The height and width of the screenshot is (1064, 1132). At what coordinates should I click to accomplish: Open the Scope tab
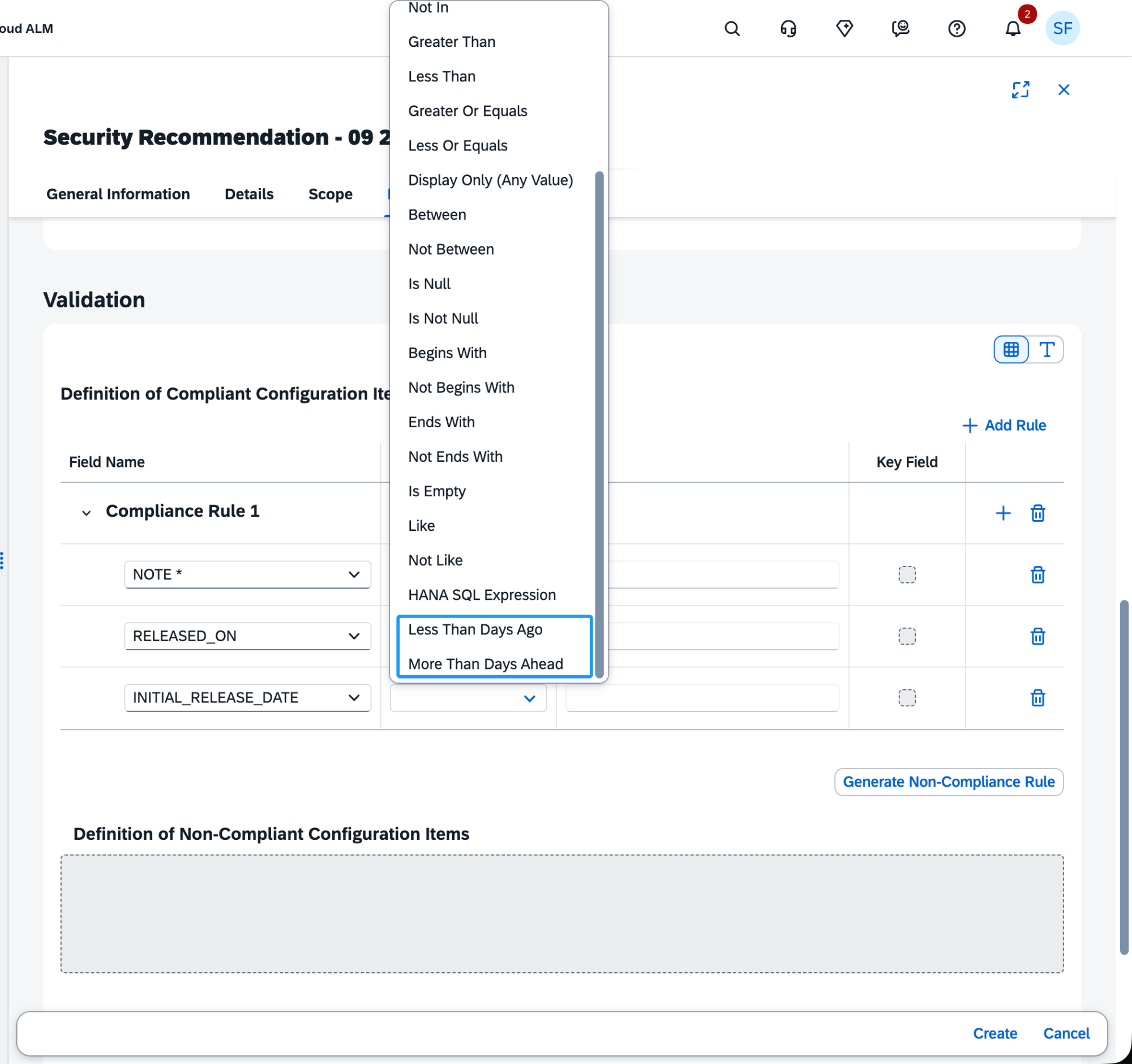pos(331,194)
